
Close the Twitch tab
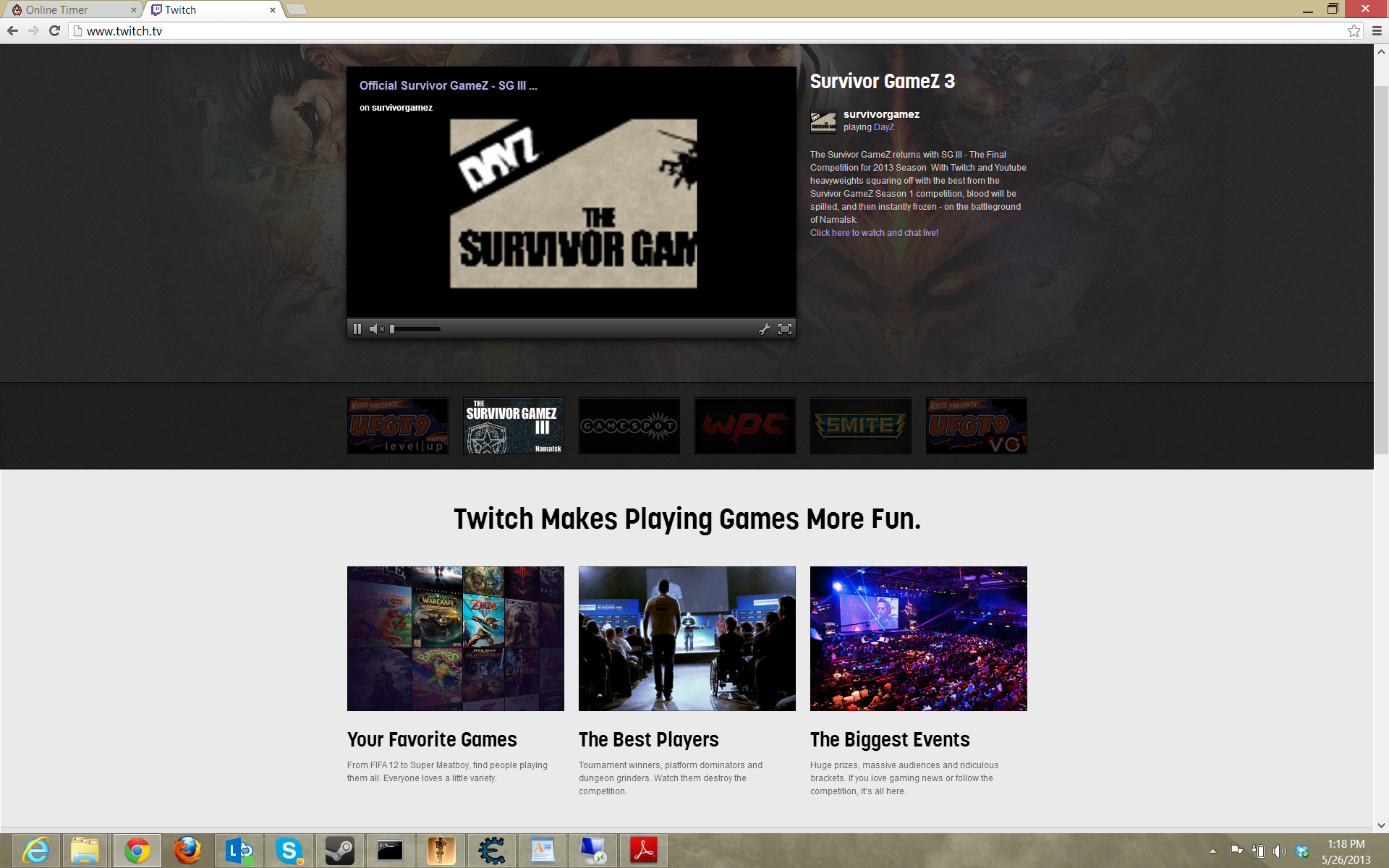273,10
